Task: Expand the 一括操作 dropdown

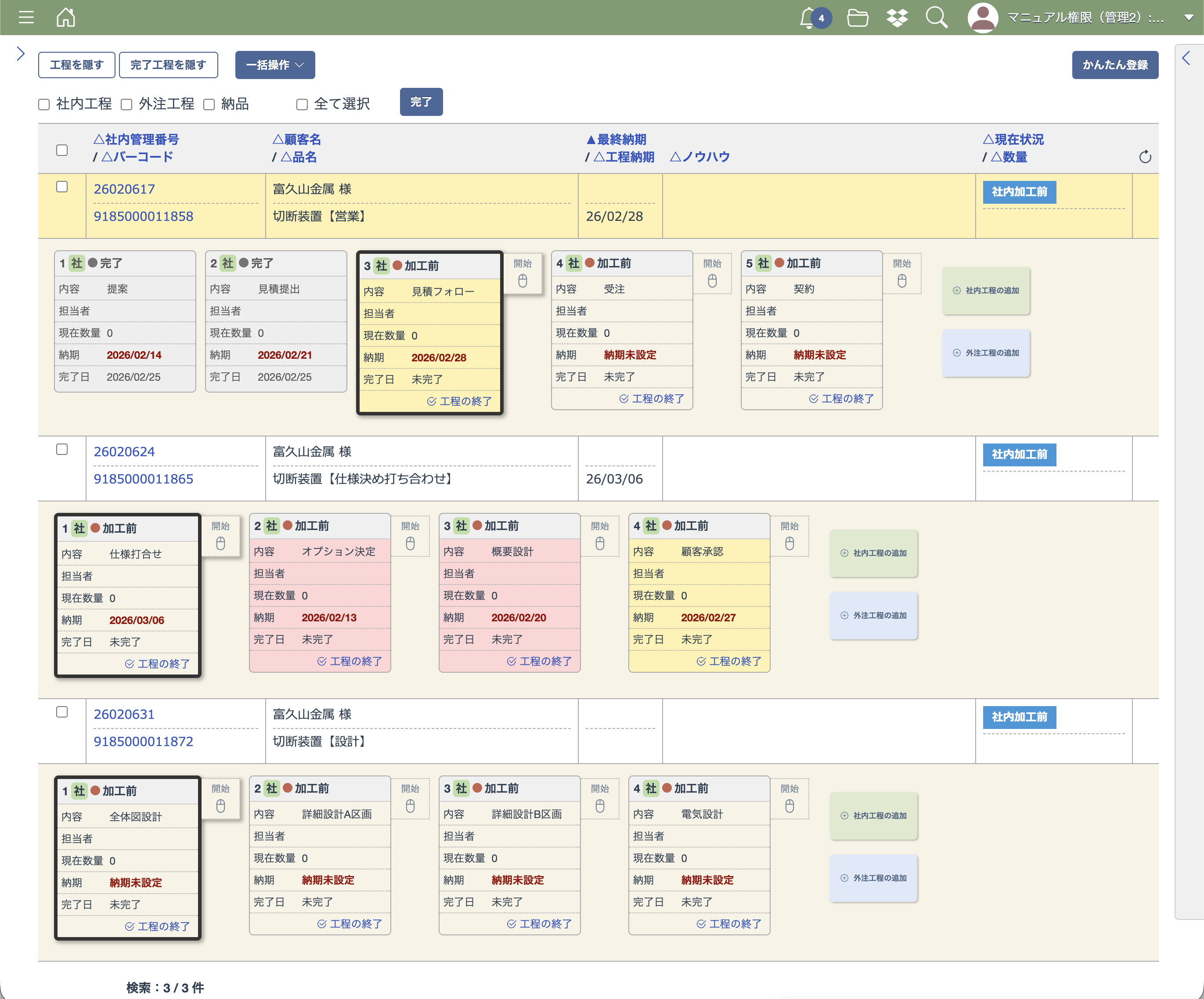Action: click(x=274, y=65)
